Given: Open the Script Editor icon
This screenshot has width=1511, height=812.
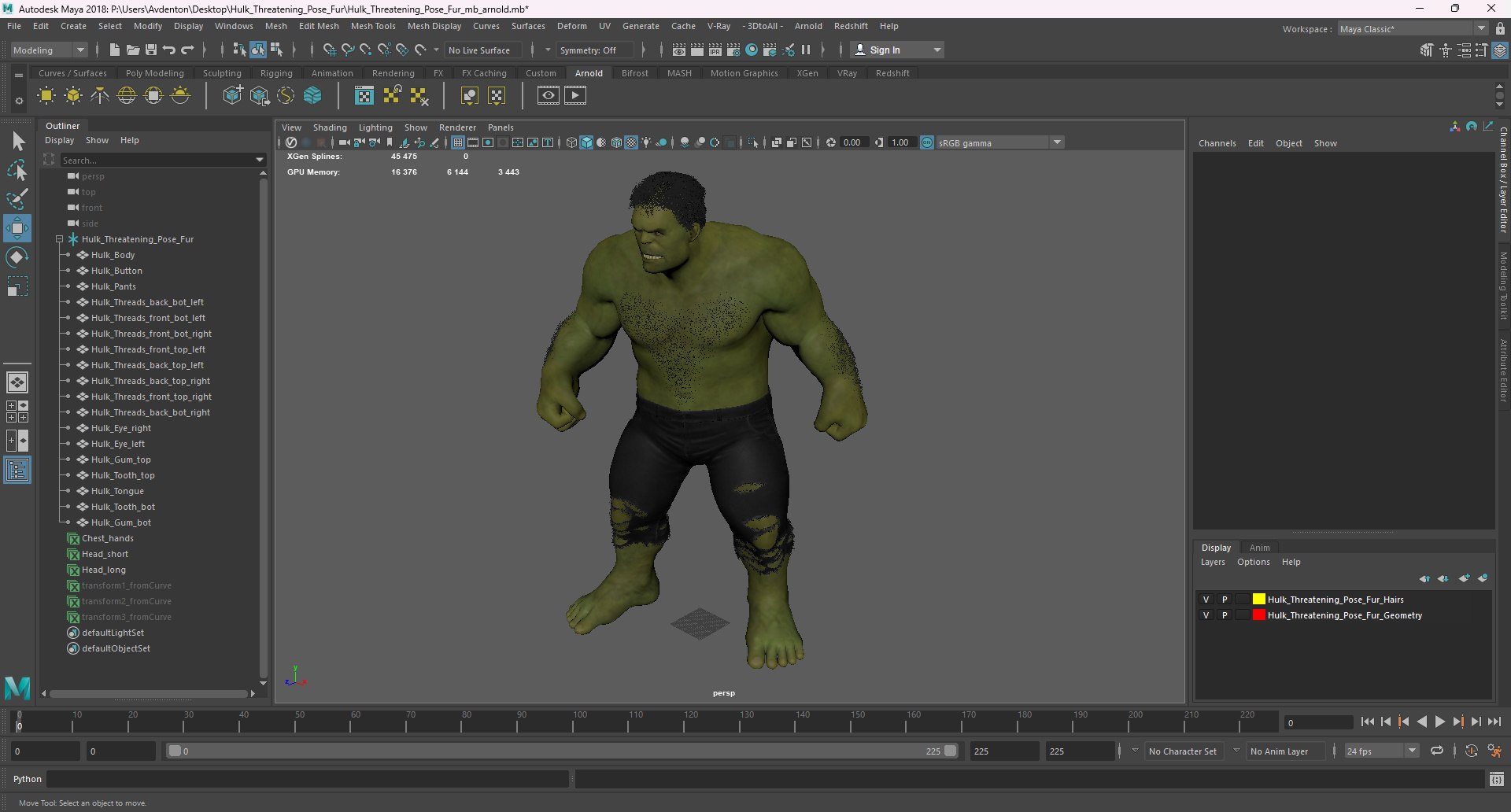Looking at the screenshot, I should (1496, 779).
